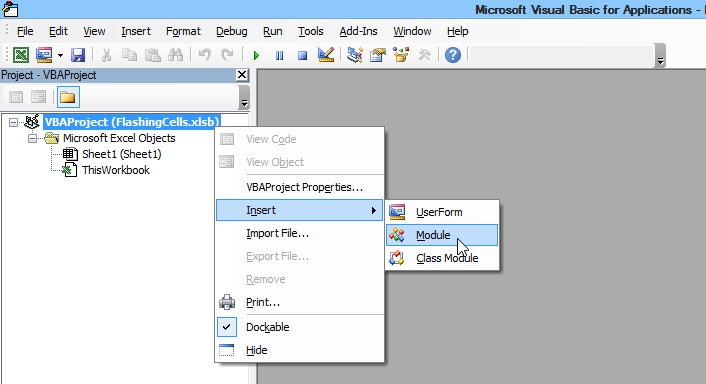The width and height of the screenshot is (706, 384).
Task: Click the Paste clipboard icon
Action: click(153, 55)
